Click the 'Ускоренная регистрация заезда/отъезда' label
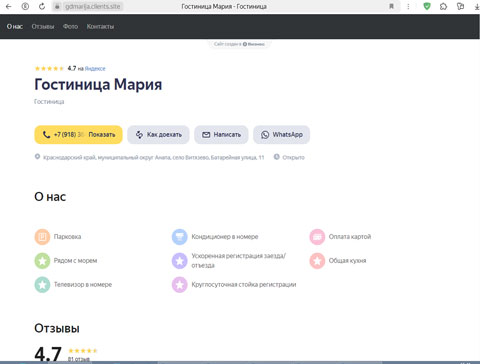 pyautogui.click(x=238, y=261)
